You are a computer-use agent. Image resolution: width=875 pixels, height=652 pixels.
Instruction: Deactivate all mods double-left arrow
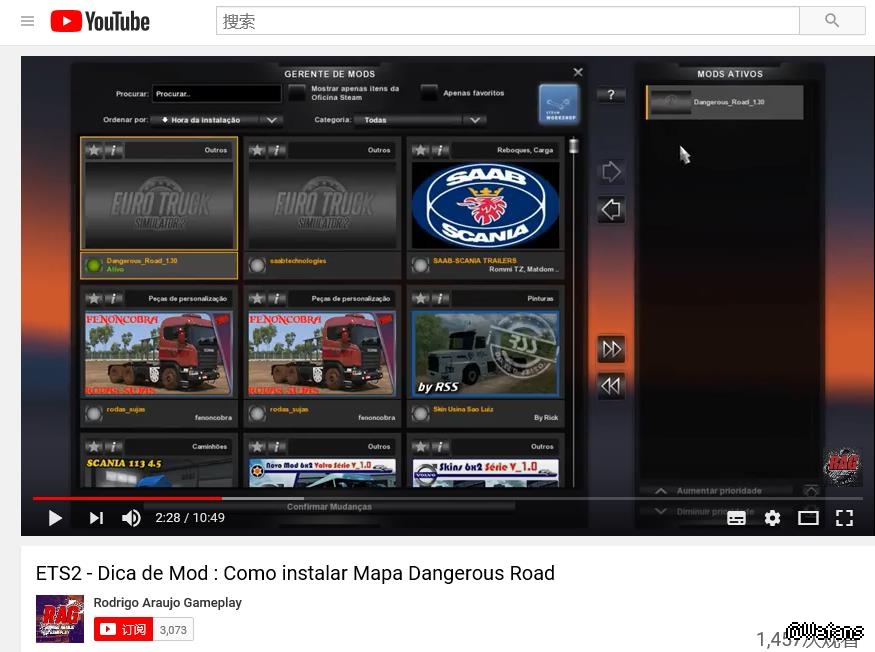[611, 386]
